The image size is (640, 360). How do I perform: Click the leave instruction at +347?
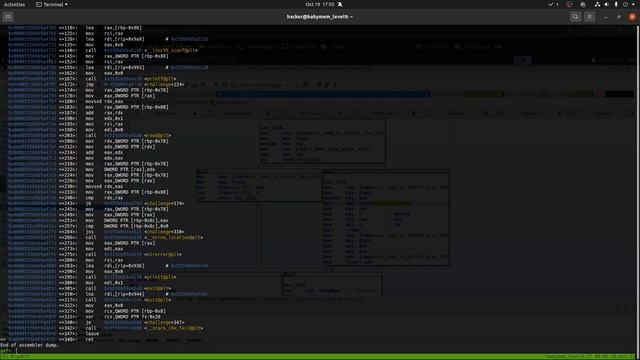[x=53, y=334]
